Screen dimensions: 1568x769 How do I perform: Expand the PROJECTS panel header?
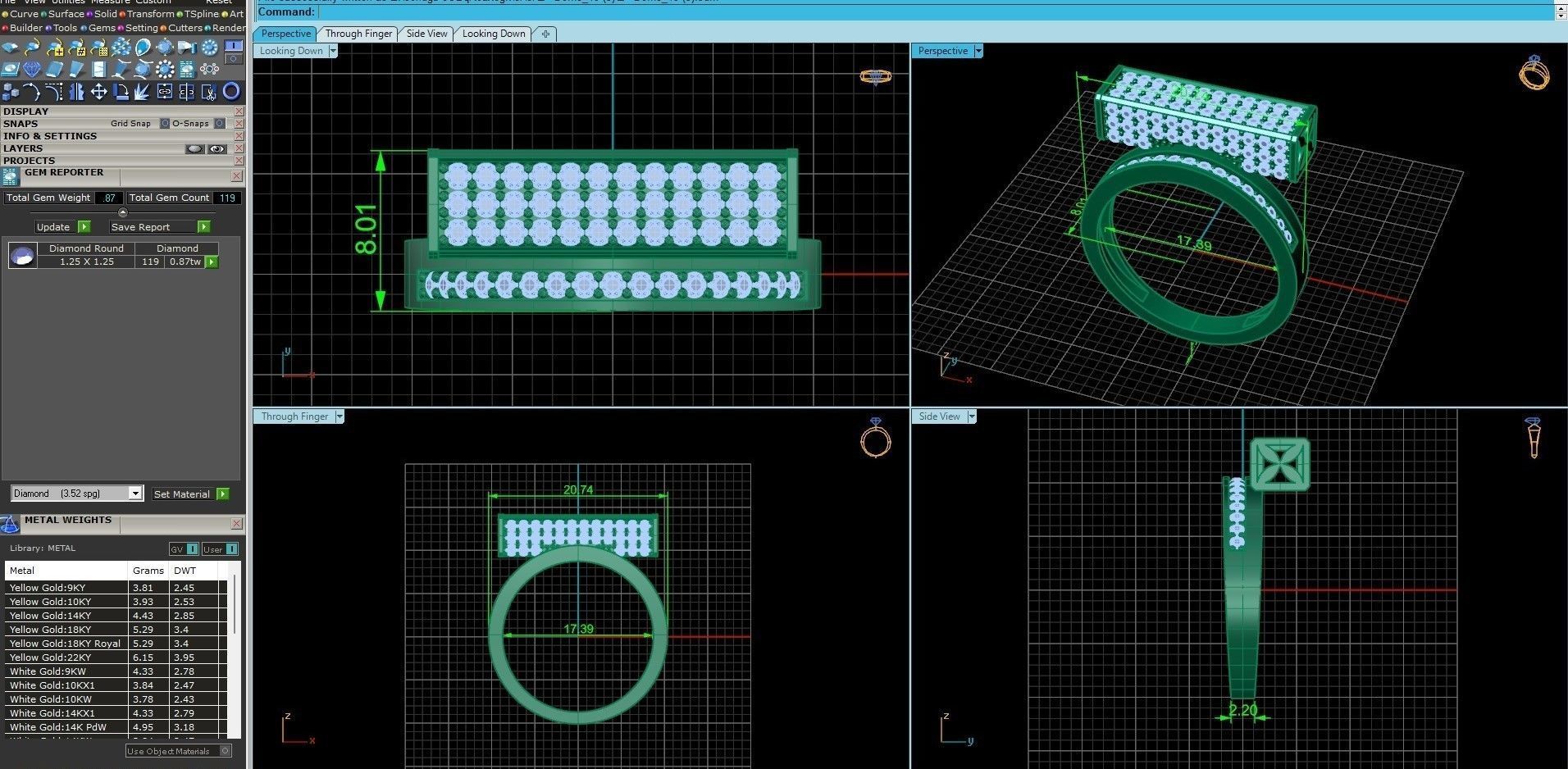[122, 161]
